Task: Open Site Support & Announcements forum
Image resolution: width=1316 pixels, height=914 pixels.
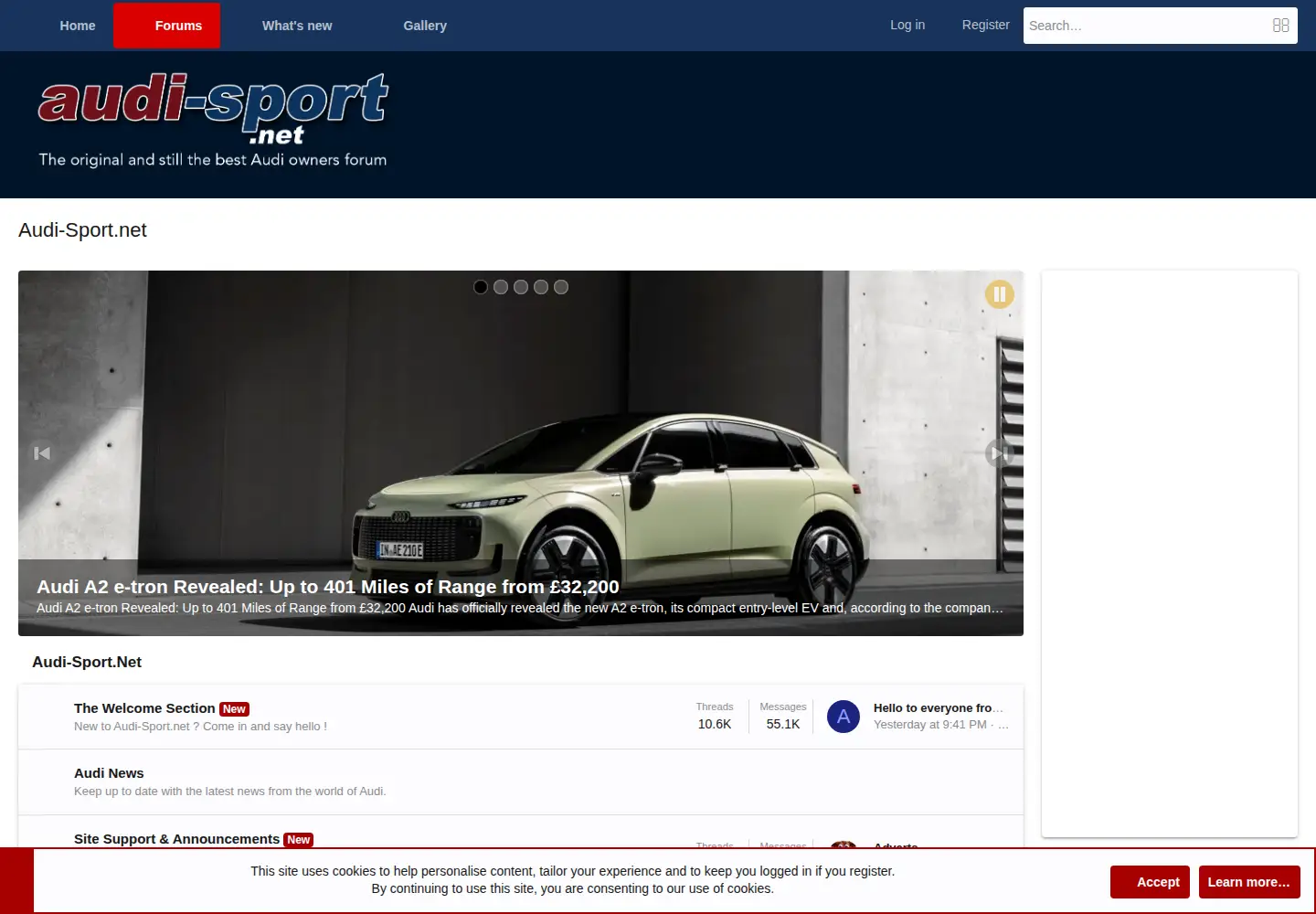Action: point(176,839)
